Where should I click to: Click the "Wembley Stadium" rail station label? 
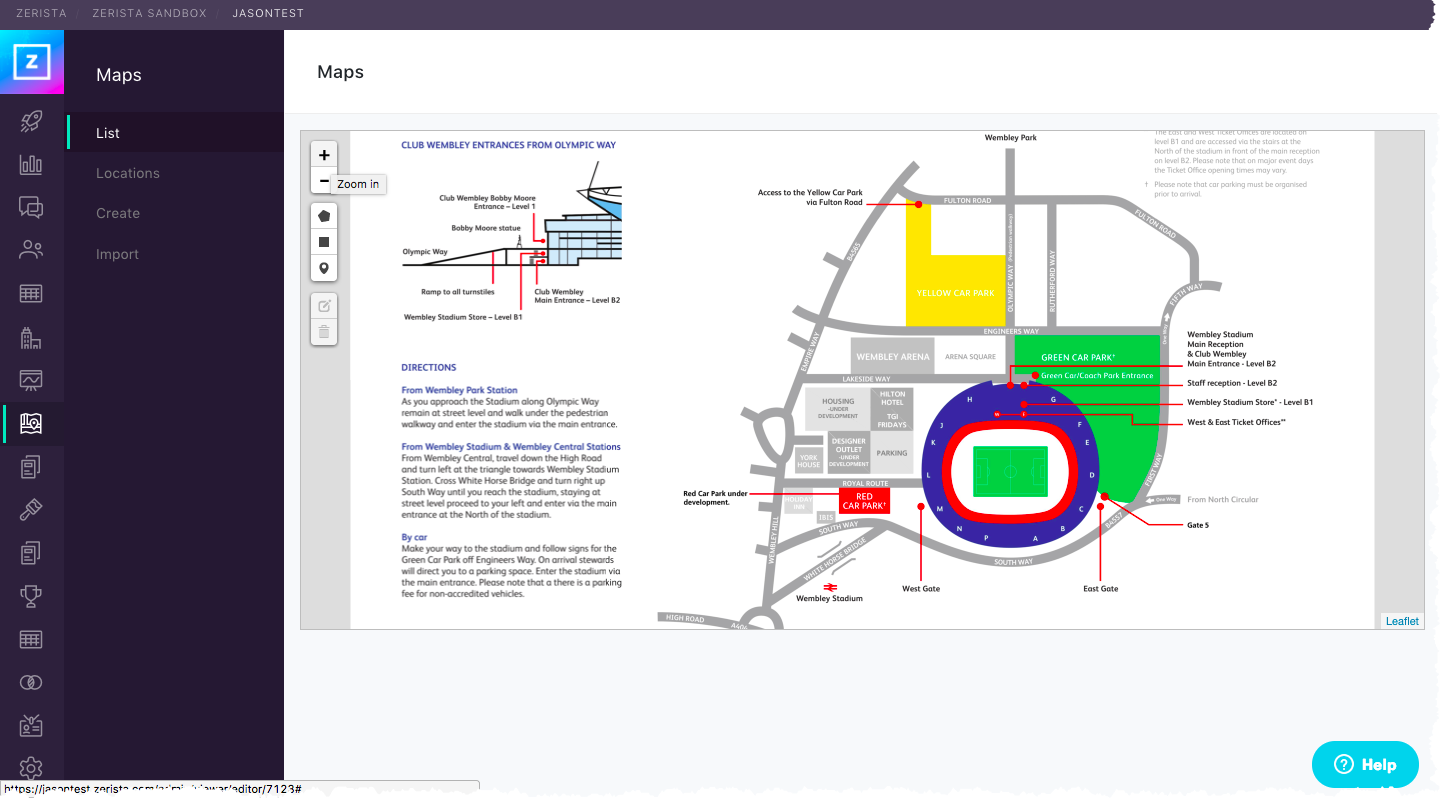(x=829, y=599)
